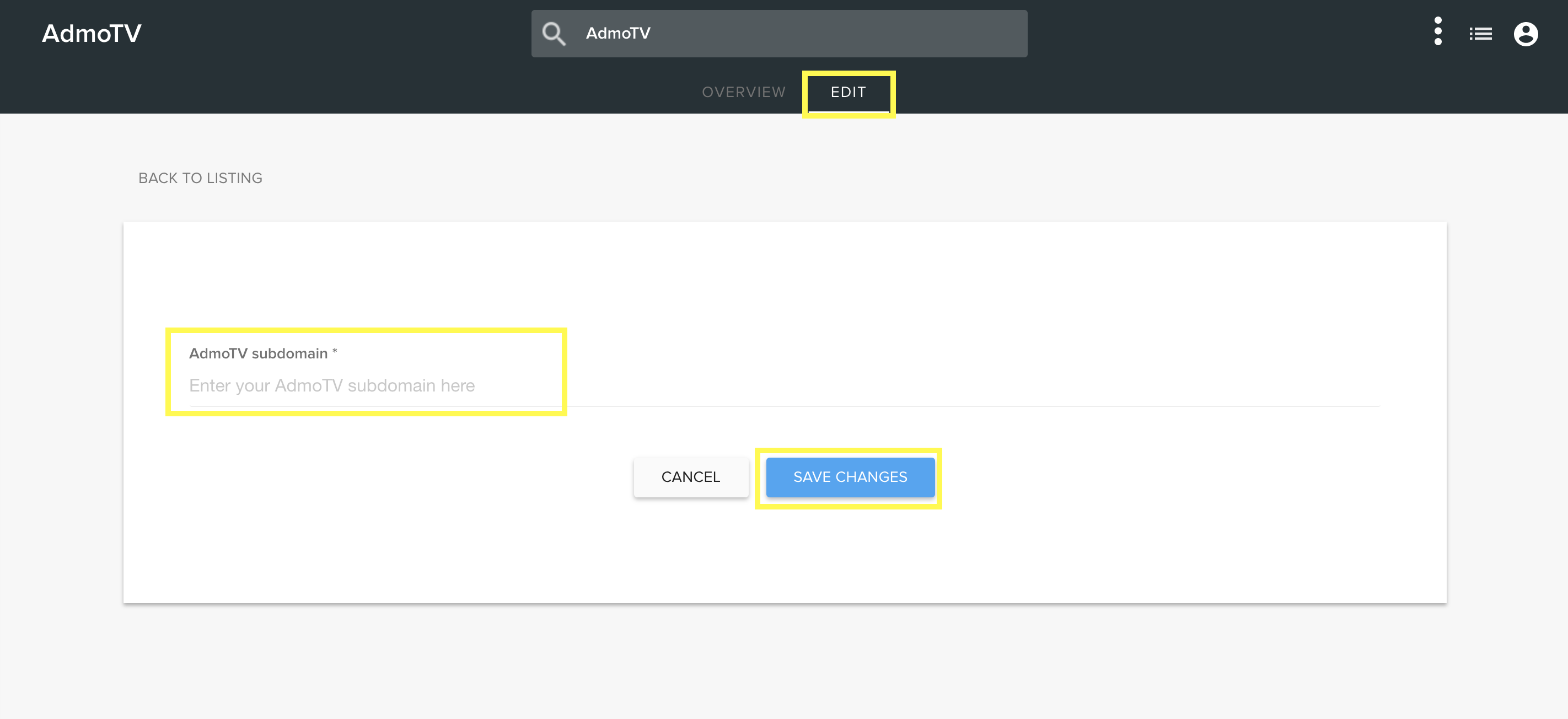Open the list view icon in header

click(x=1480, y=34)
